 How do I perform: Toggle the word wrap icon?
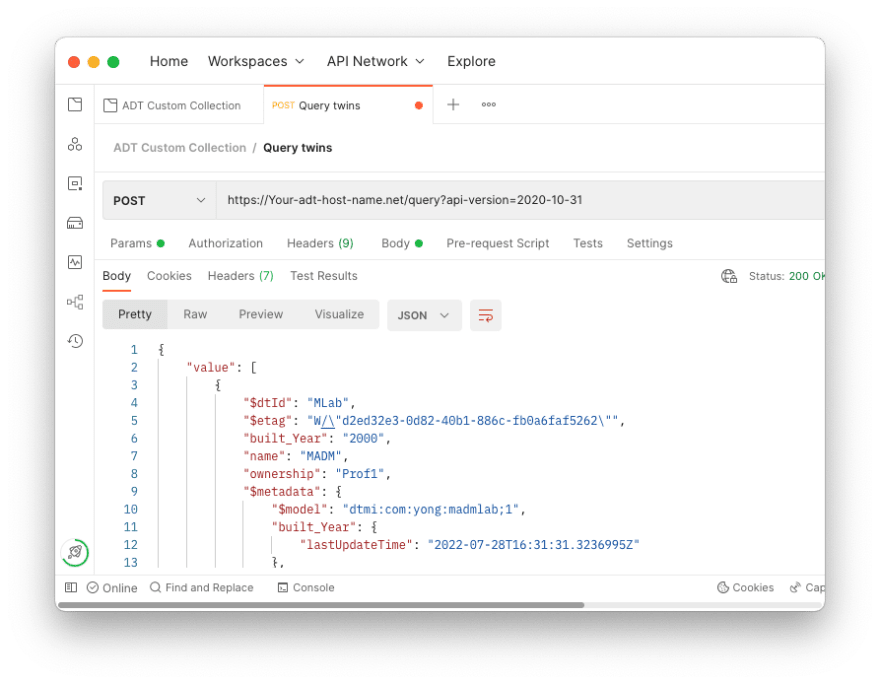click(485, 315)
